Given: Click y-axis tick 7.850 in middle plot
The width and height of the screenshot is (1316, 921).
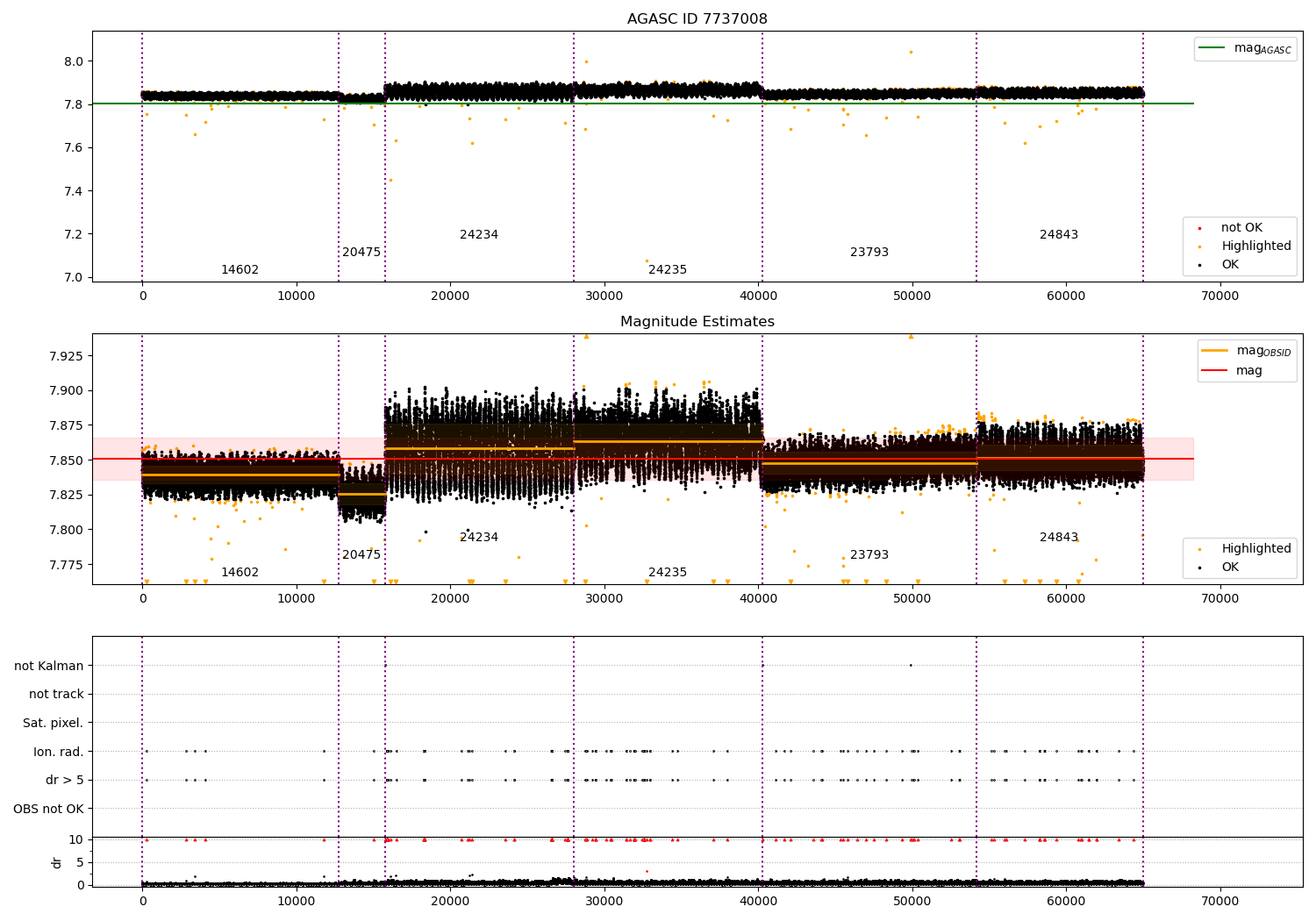Looking at the screenshot, I should point(66,460).
